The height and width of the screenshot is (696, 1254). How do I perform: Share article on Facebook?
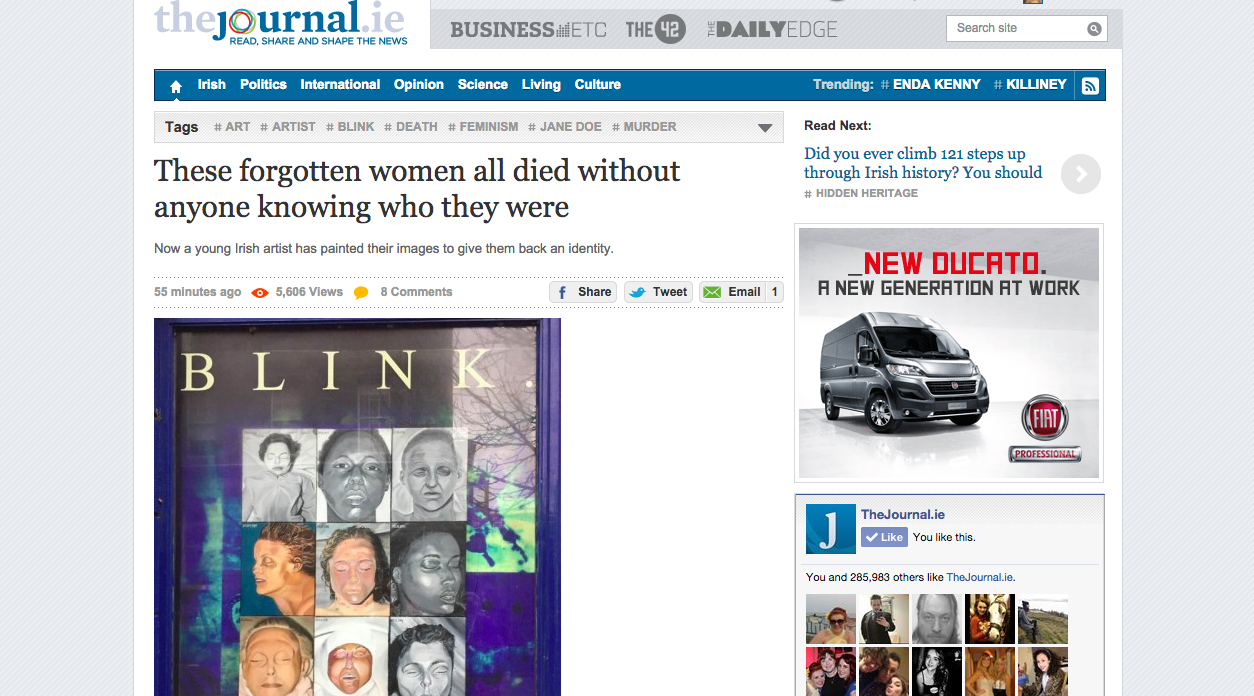[x=583, y=292]
